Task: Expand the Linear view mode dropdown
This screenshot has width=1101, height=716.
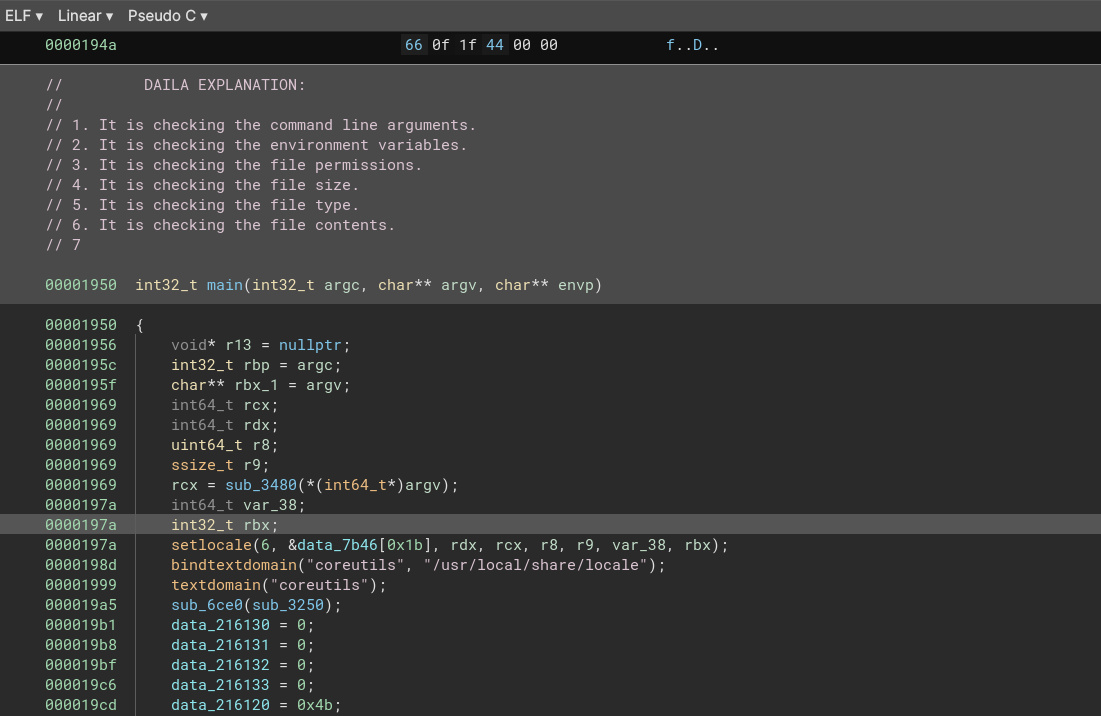Action: coord(85,16)
